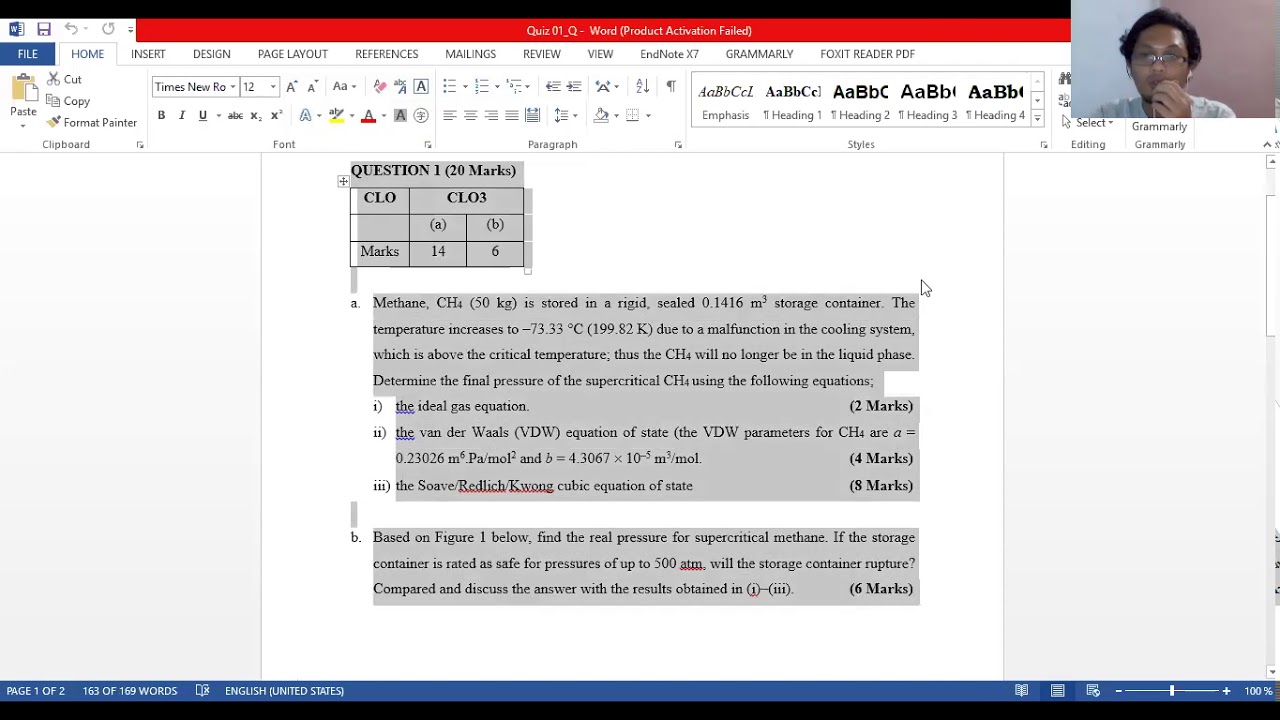Switch to the REFERENCES tab

click(x=387, y=54)
